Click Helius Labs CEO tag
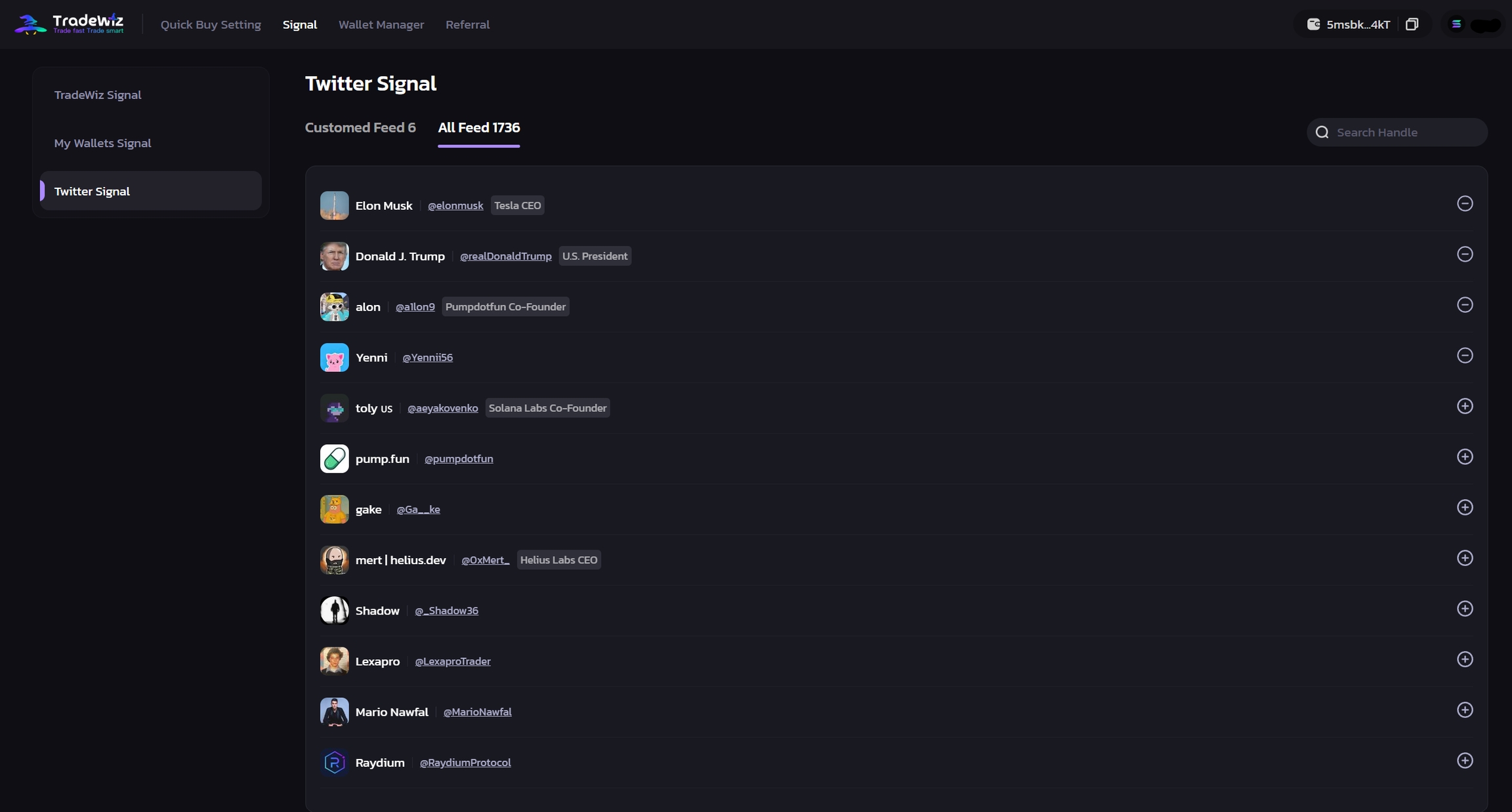Image resolution: width=1512 pixels, height=812 pixels. (558, 559)
